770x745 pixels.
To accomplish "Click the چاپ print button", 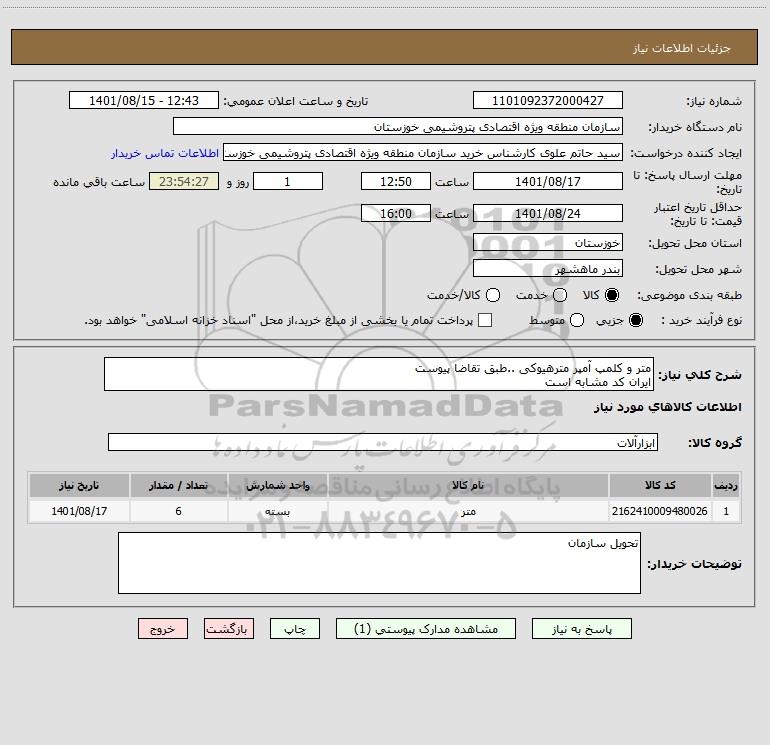I will [x=295, y=629].
